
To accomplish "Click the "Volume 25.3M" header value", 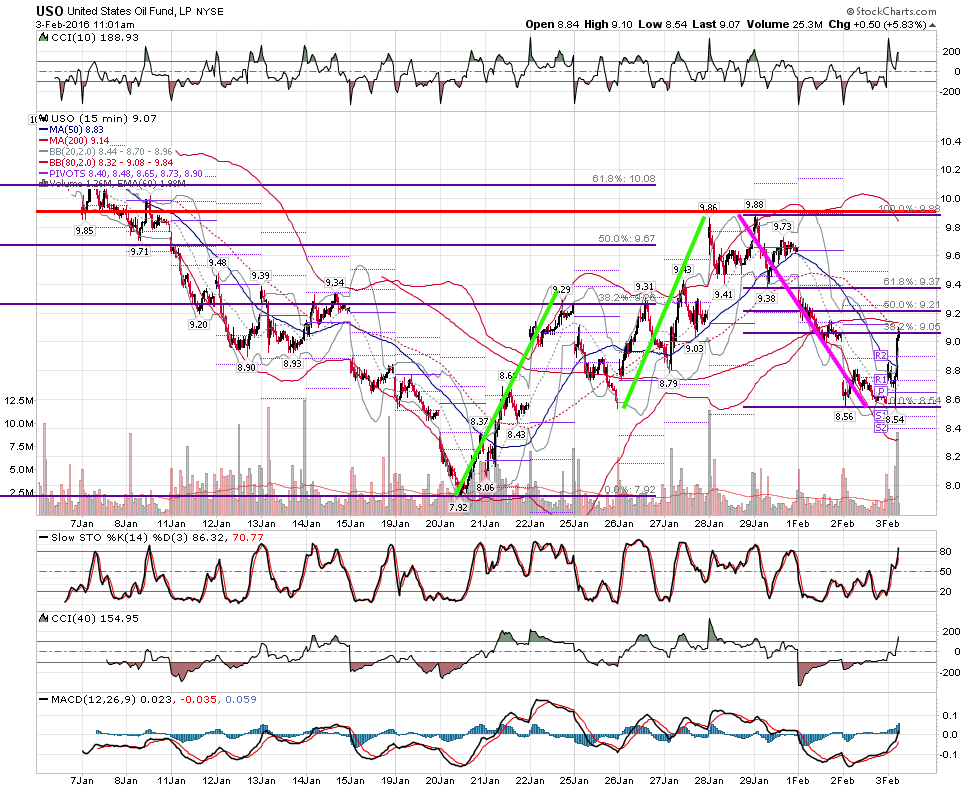I will (x=784, y=24).
